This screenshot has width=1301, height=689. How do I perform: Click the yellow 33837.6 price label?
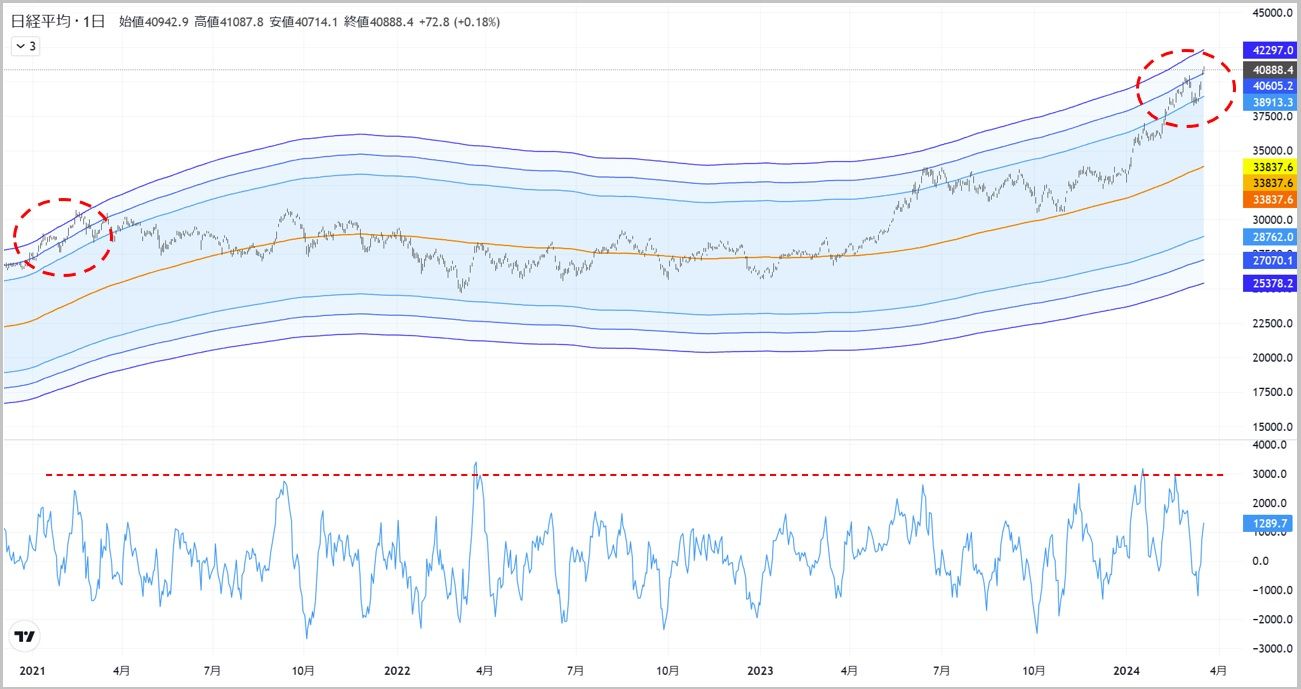click(1267, 166)
